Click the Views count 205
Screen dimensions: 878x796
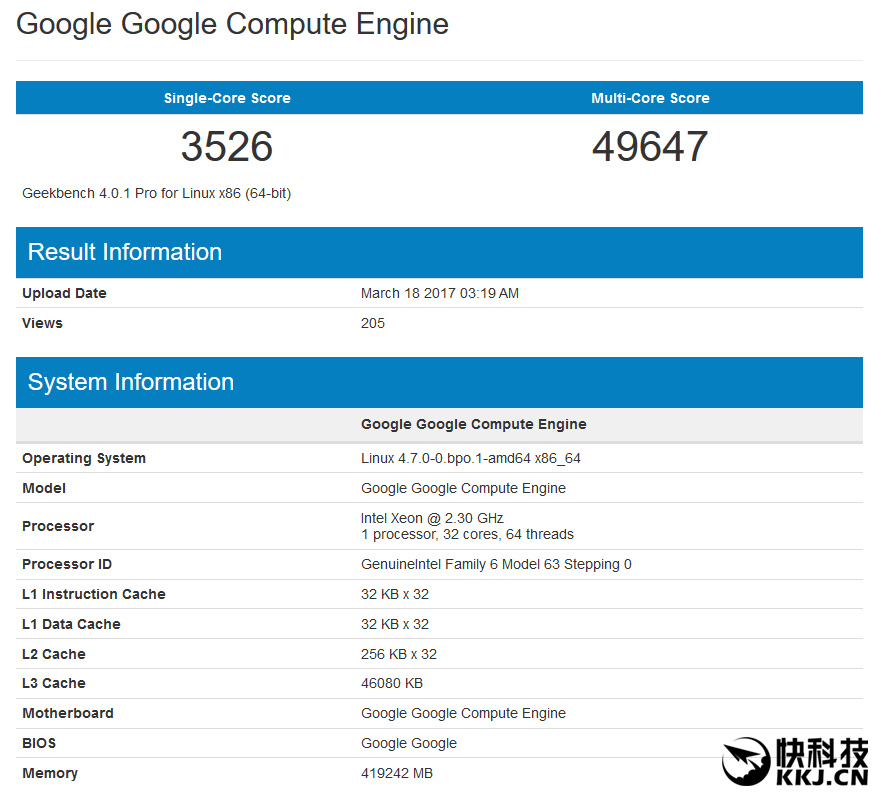[x=373, y=323]
